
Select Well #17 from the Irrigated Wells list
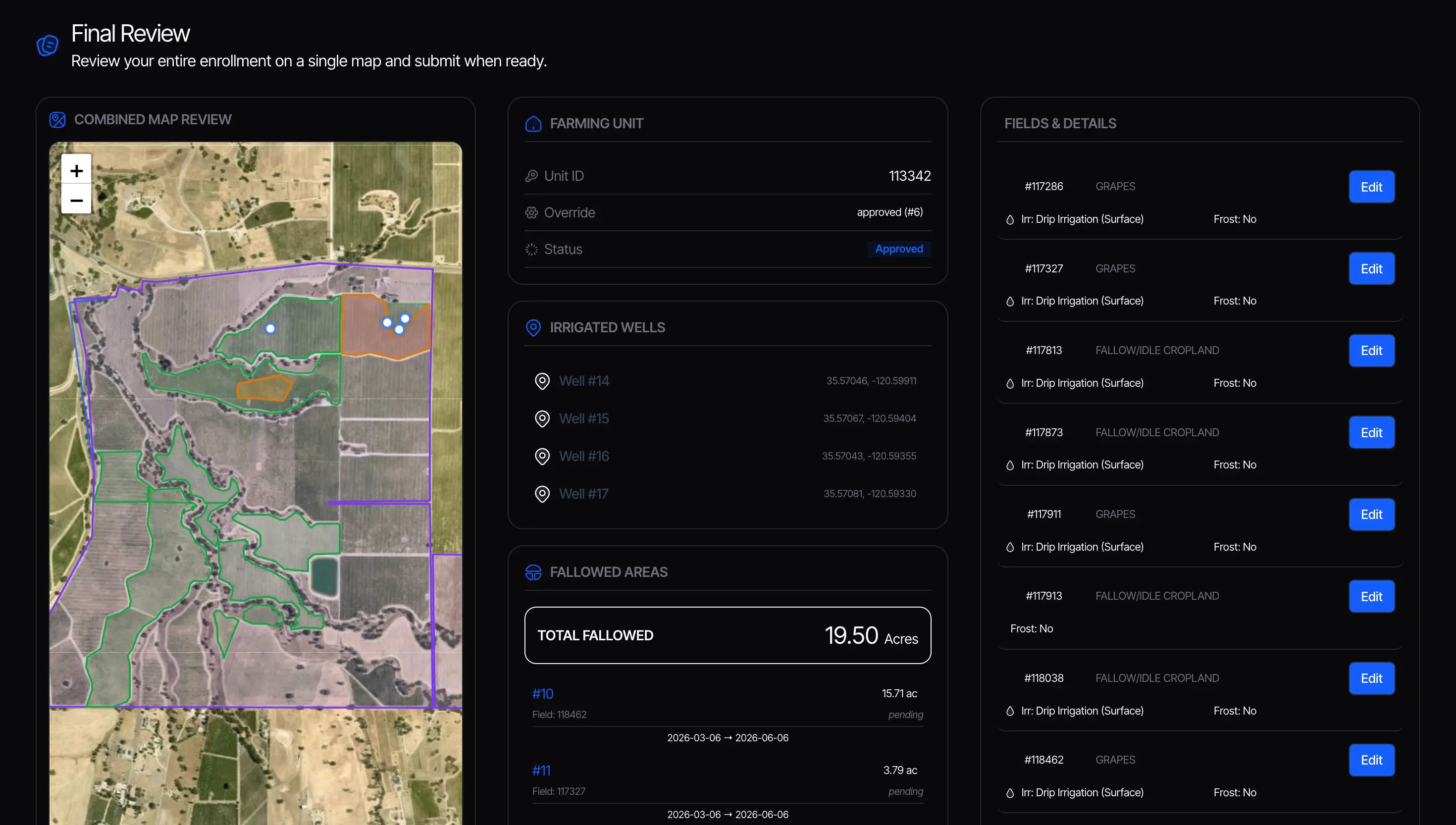point(583,494)
